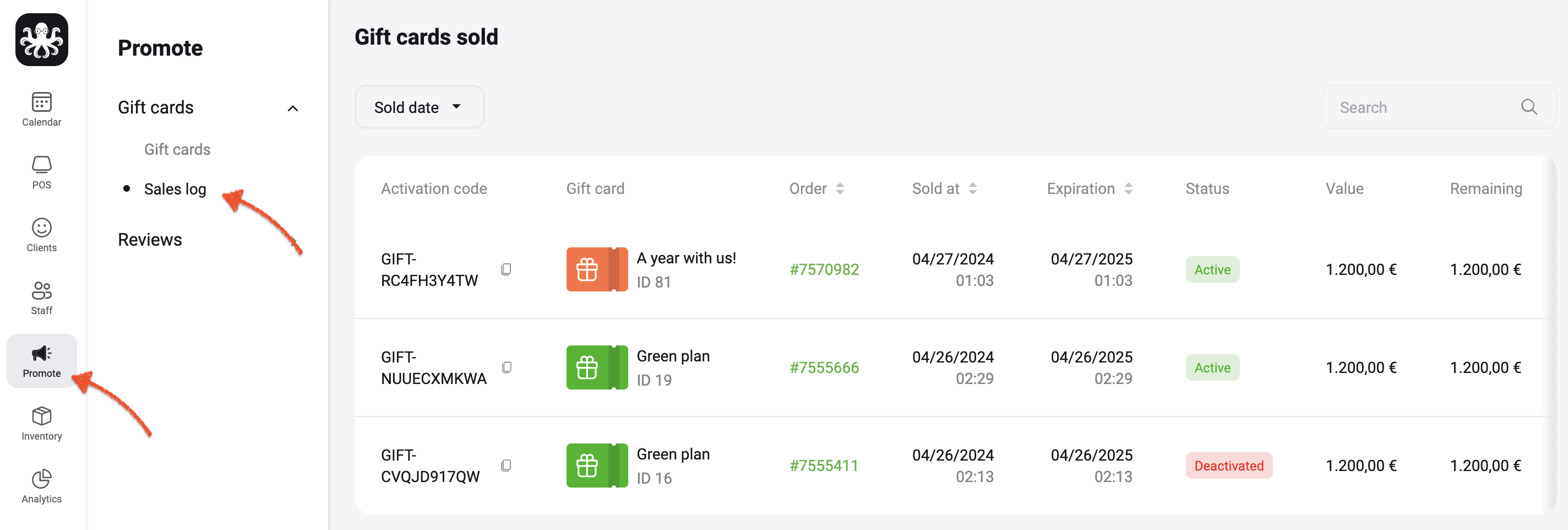Click the search magnifier icon

click(1528, 107)
